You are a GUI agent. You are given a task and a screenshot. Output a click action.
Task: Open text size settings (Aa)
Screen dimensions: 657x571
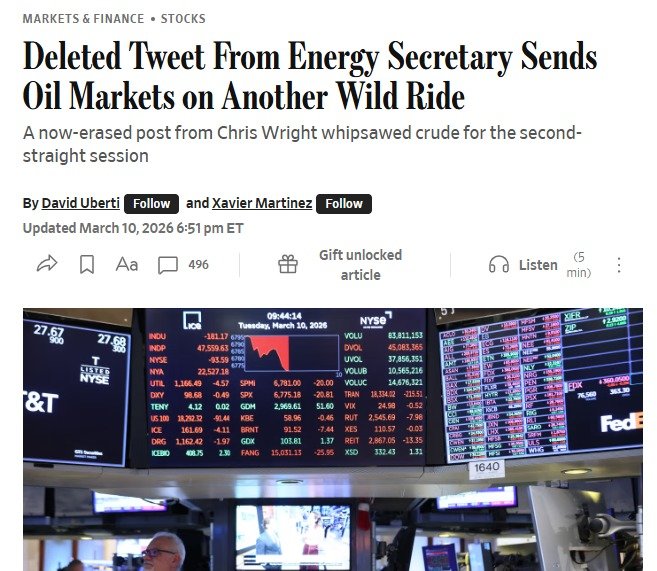(127, 264)
